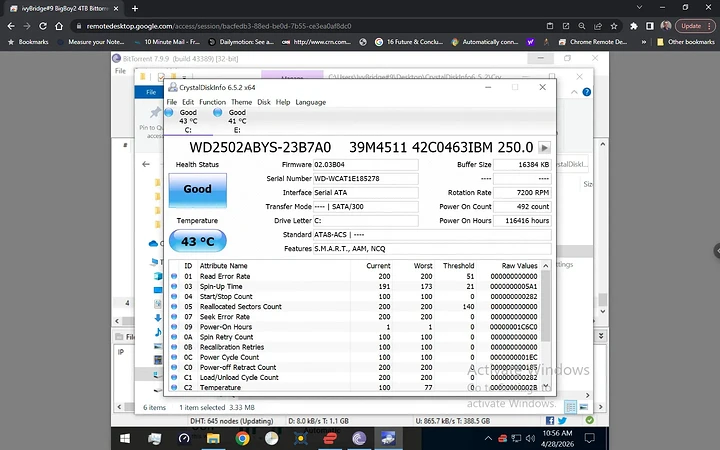Select disk C: Good 43 °C tab
720x450 pixels.
click(x=188, y=121)
